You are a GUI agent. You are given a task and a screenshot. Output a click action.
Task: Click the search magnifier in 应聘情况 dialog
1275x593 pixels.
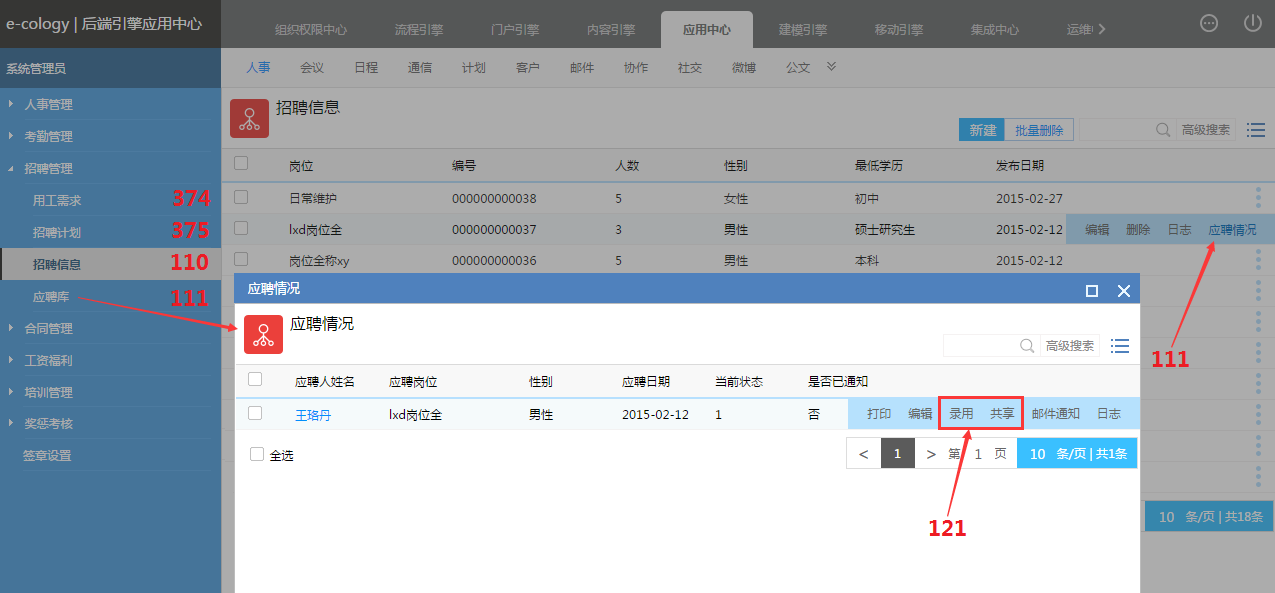(1027, 346)
